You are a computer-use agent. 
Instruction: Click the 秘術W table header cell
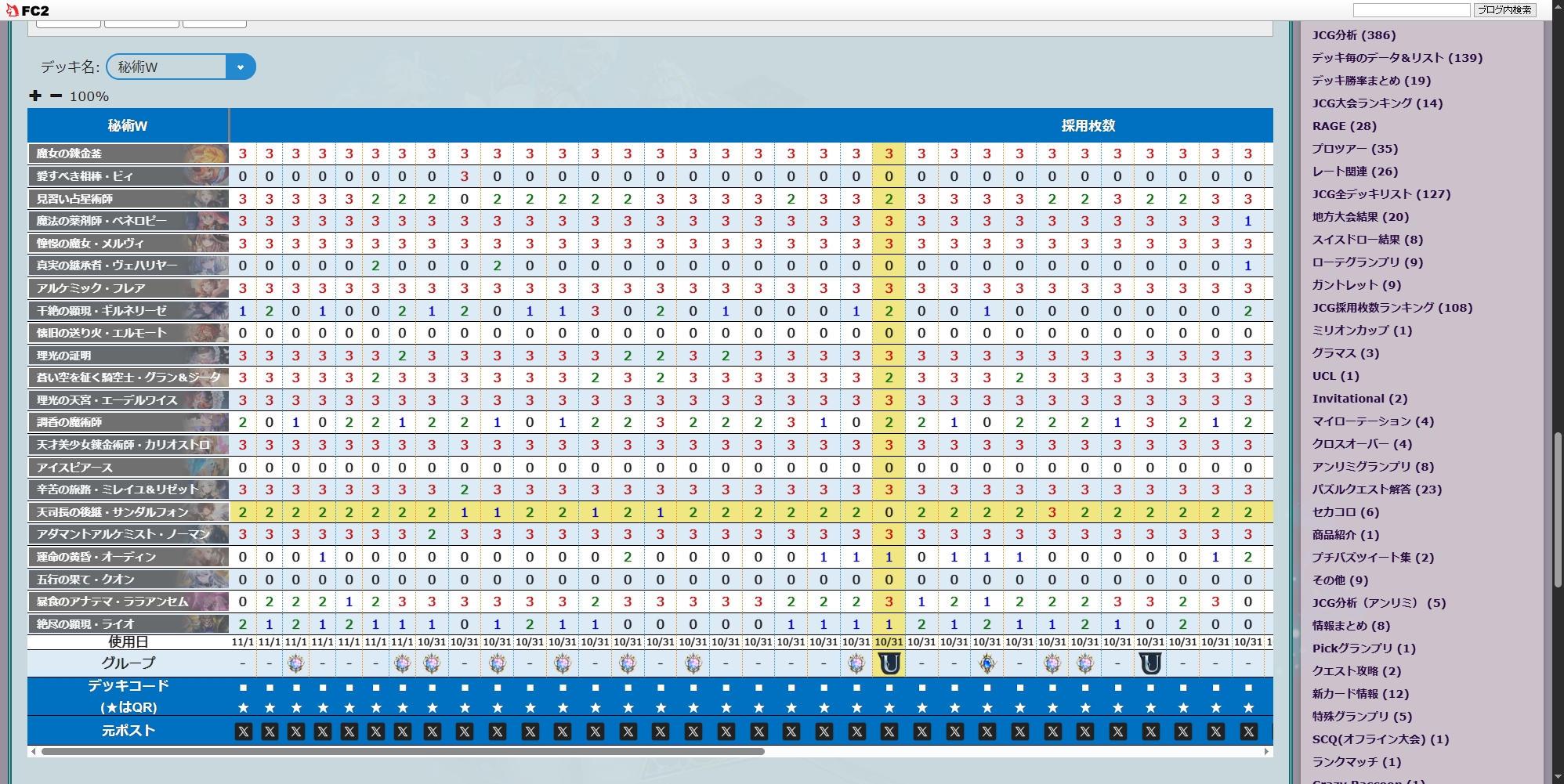[128, 125]
